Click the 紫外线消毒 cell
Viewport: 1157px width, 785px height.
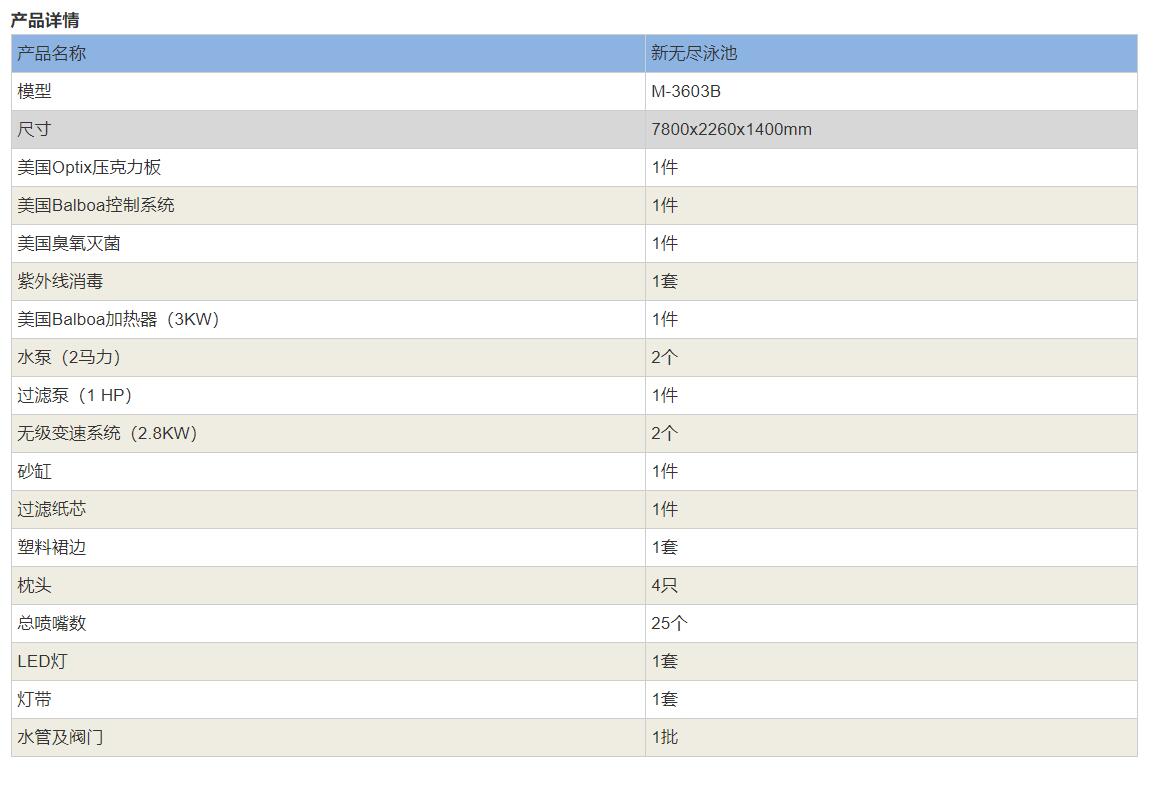click(60, 282)
